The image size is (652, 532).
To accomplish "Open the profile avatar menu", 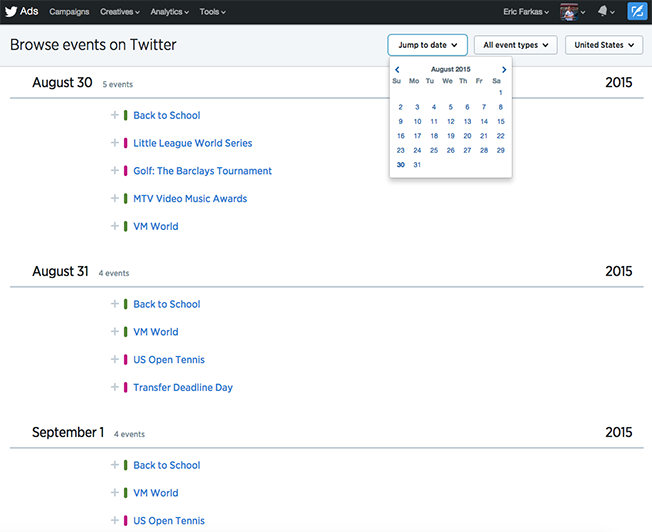I will 571,12.
